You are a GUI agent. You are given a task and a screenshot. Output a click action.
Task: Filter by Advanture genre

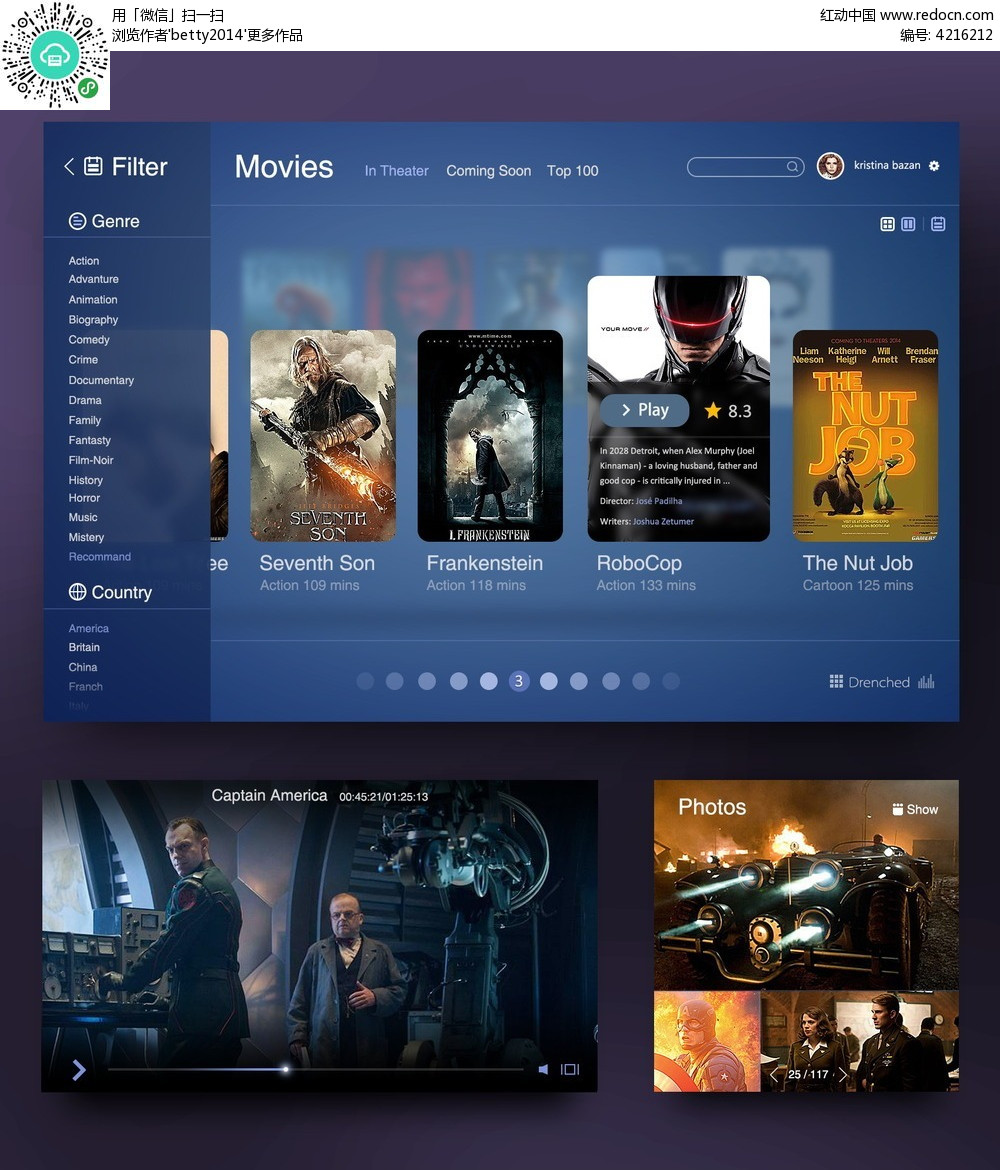tap(93, 279)
